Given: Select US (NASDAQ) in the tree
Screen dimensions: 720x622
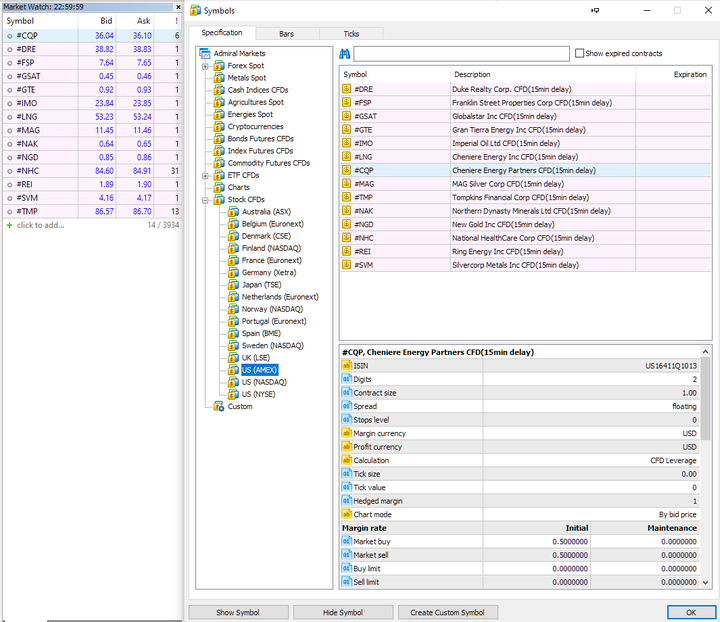Looking at the screenshot, I should pos(264,382).
